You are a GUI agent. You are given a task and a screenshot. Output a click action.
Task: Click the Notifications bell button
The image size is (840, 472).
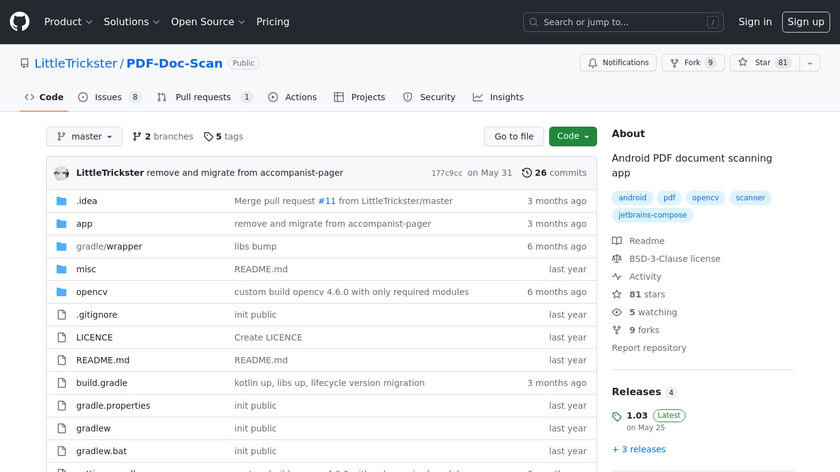click(616, 63)
